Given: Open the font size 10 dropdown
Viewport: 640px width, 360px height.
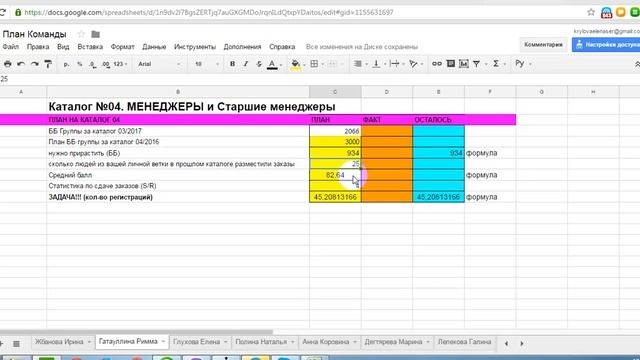Looking at the screenshot, I should click(207, 64).
